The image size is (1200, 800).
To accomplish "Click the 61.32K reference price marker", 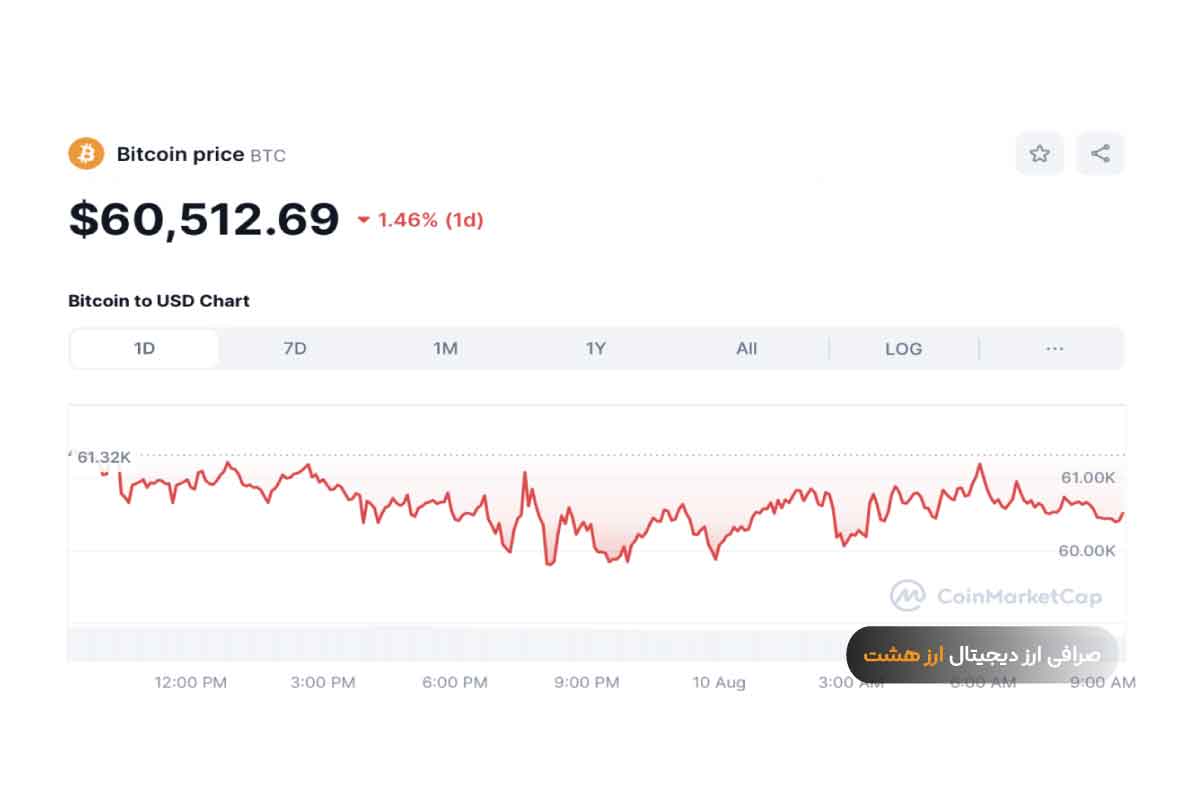I will (x=102, y=457).
